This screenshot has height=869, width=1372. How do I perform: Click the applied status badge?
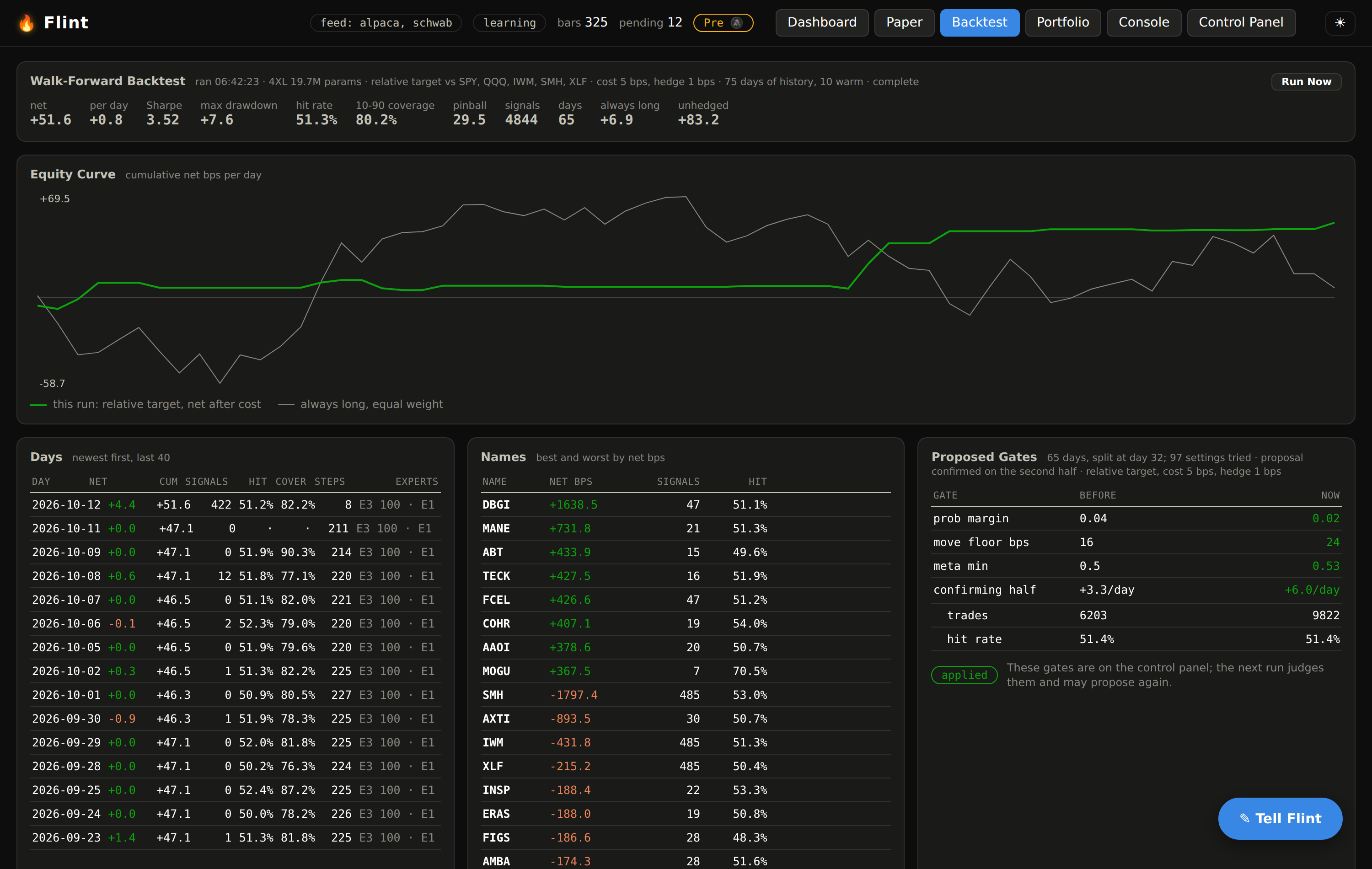click(x=964, y=675)
